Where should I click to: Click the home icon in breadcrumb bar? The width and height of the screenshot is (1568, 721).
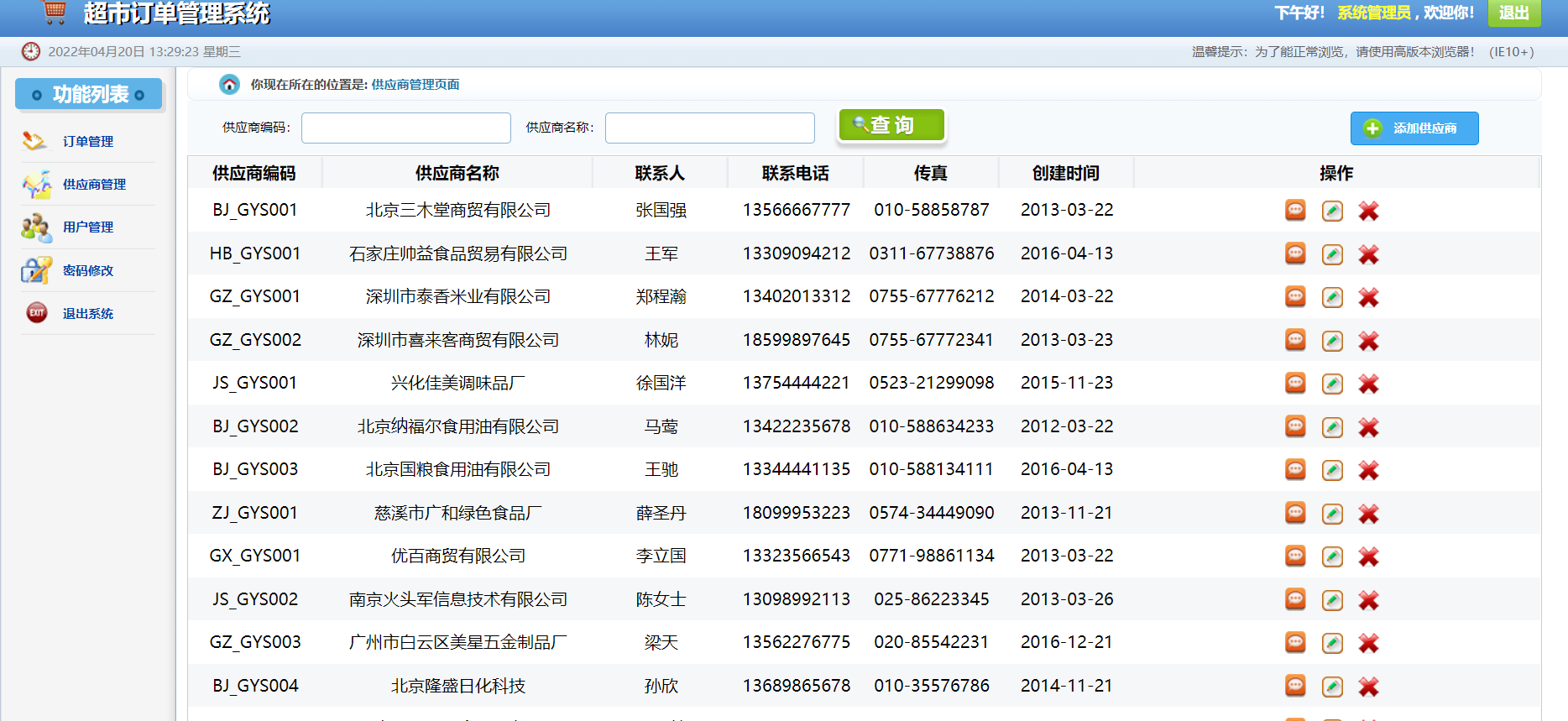click(x=229, y=85)
